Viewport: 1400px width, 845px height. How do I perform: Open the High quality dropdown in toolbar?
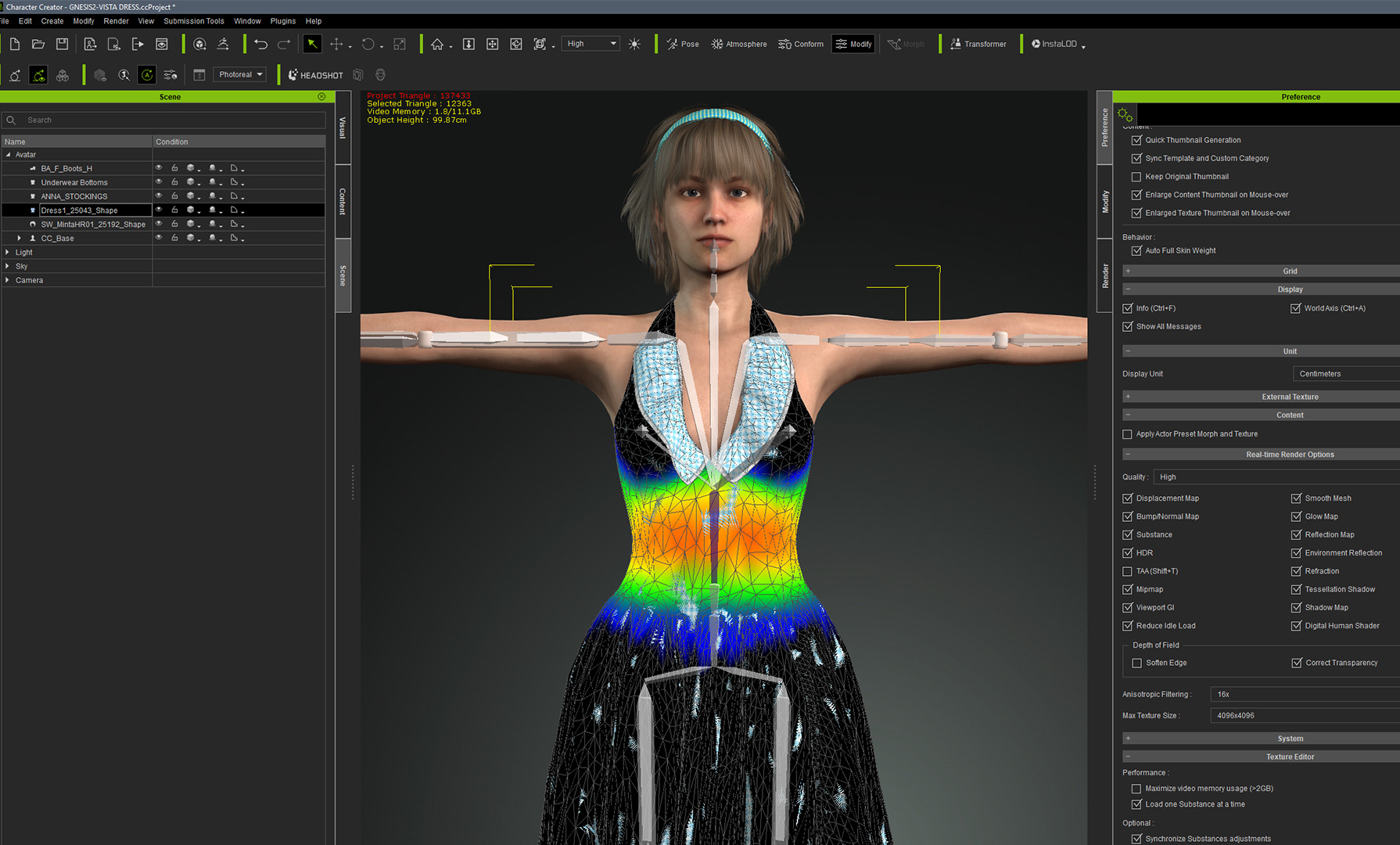click(591, 44)
